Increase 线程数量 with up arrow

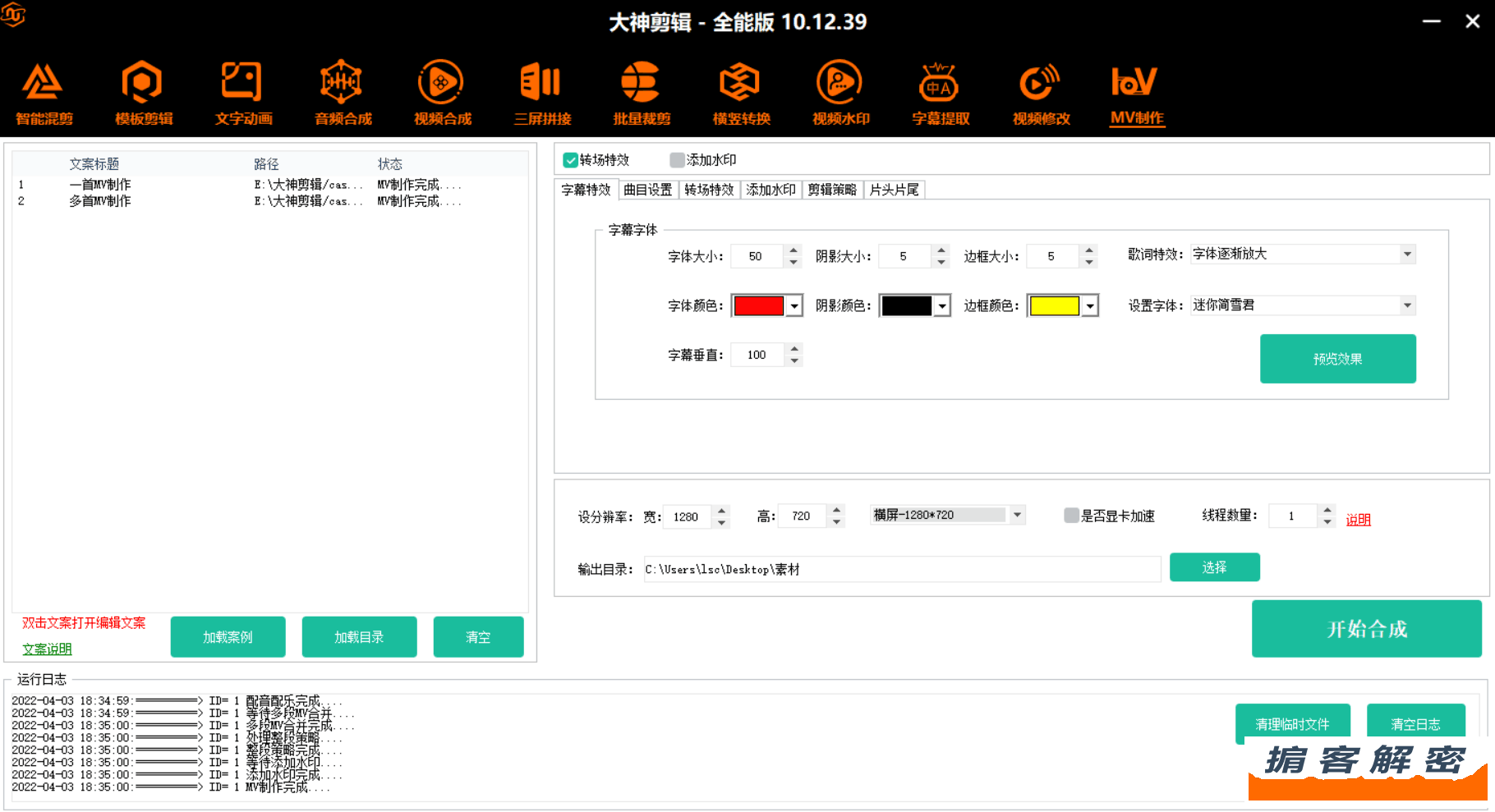click(1327, 510)
